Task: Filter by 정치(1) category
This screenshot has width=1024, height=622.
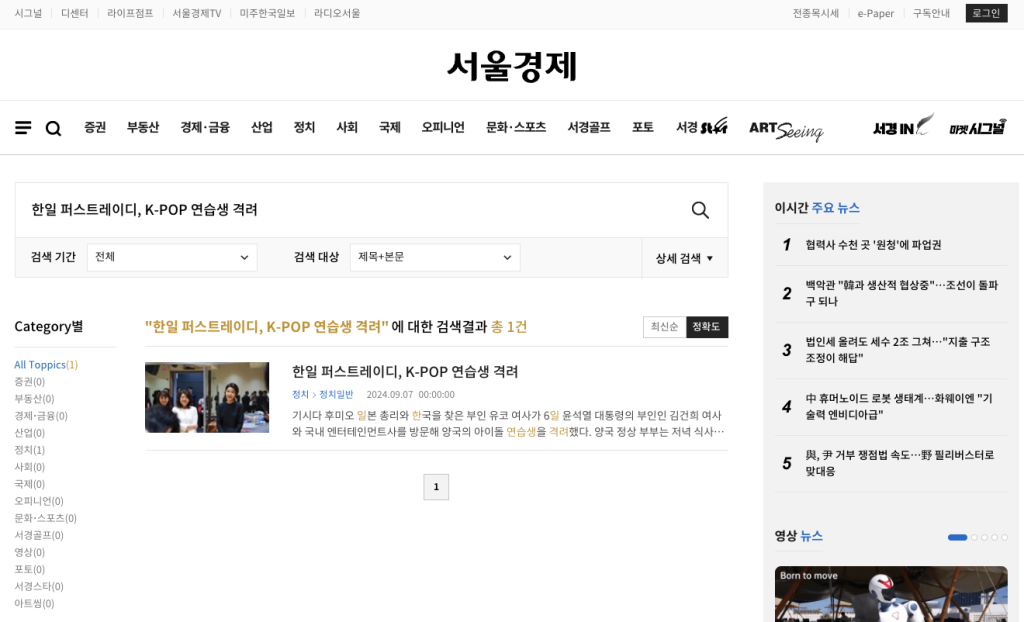Action: coord(29,450)
